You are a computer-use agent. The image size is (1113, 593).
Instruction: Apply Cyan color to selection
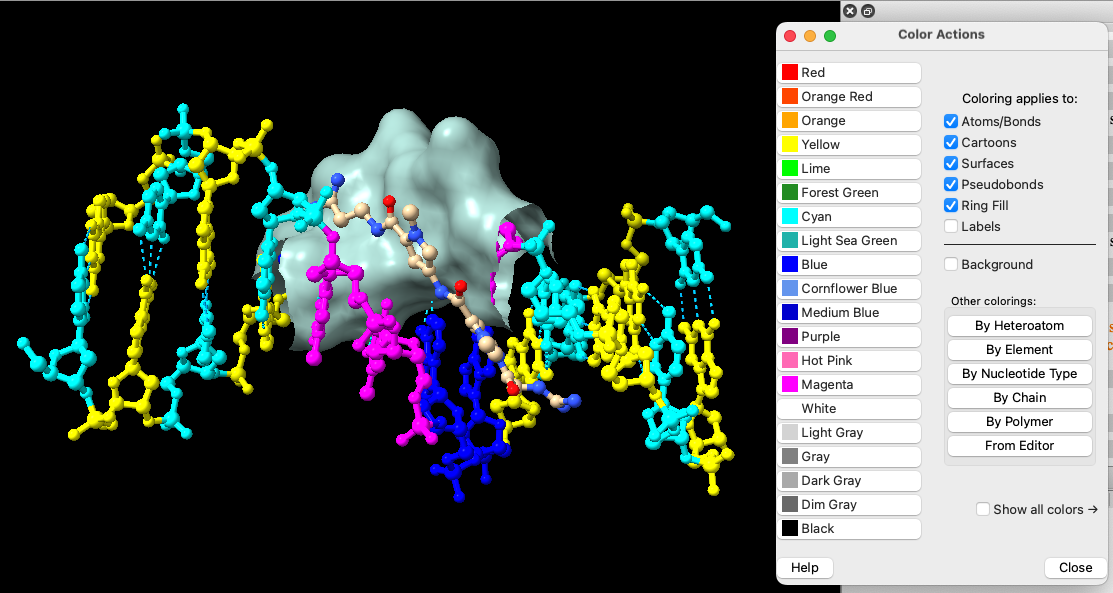click(850, 217)
